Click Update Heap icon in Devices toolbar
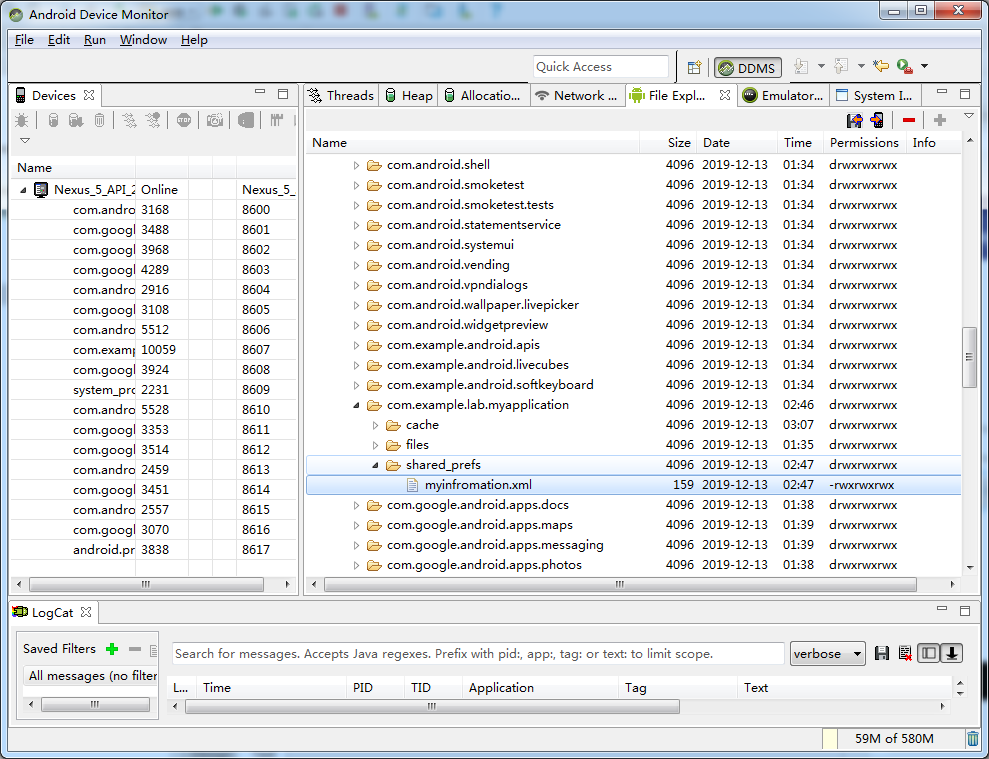Viewport: 989px width, 759px height. coord(54,120)
